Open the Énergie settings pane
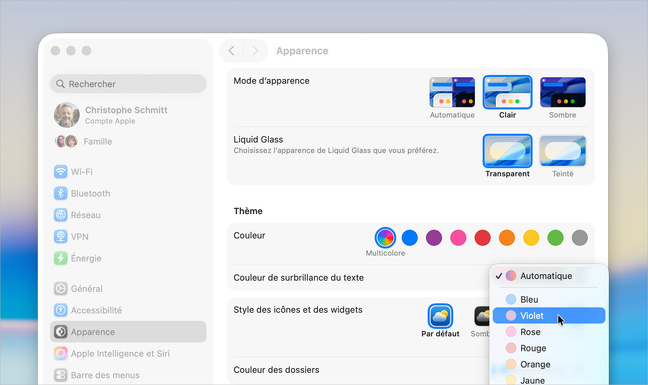Viewport: 648px width, 385px height. 128,258
